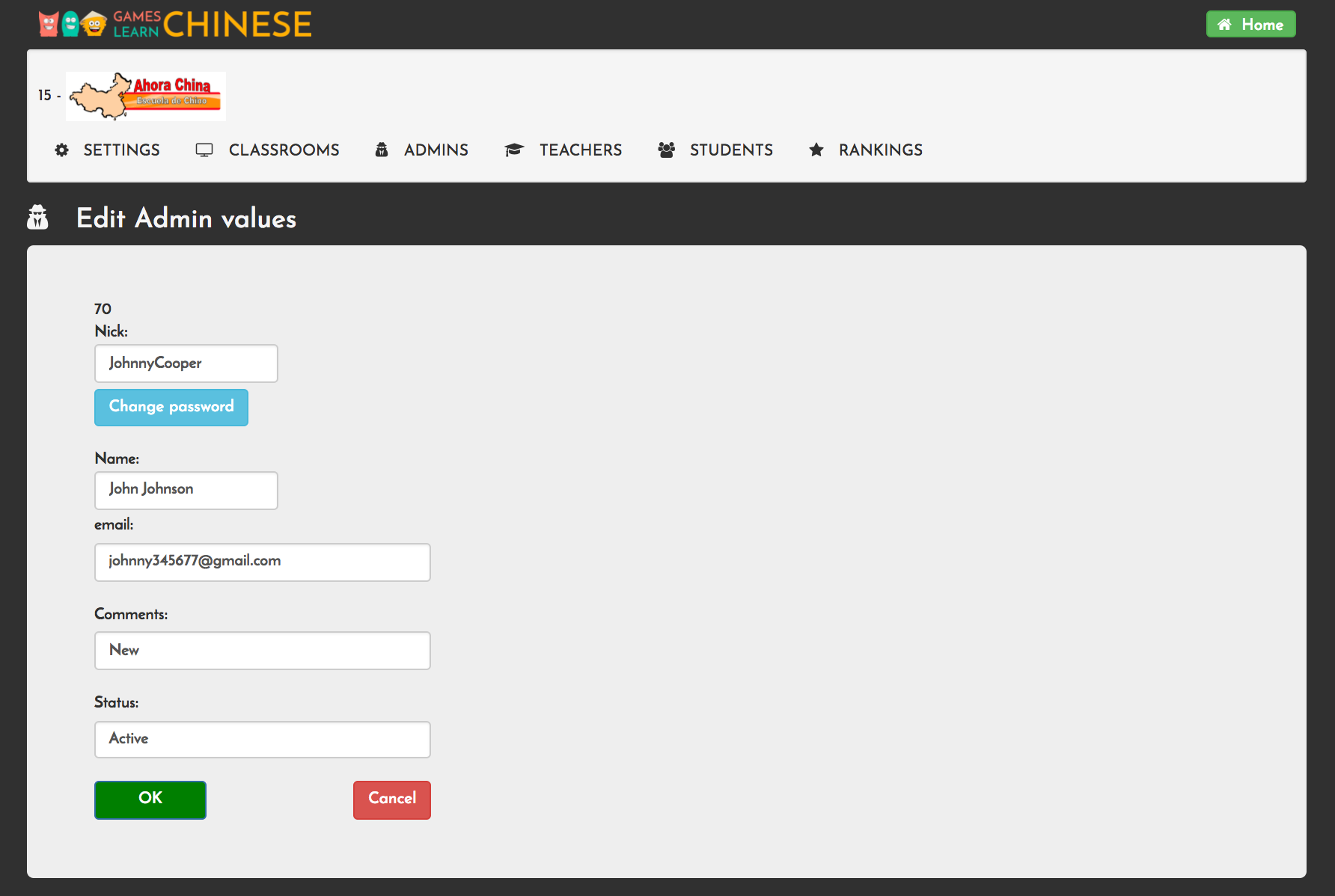Click the Students group icon
1335x896 pixels.
(666, 150)
